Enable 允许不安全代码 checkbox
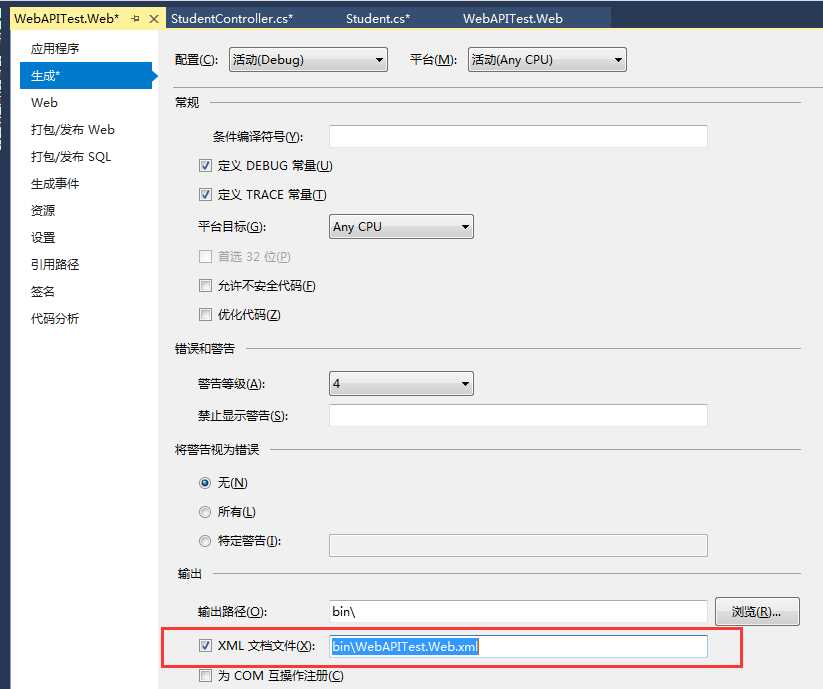 (x=205, y=285)
